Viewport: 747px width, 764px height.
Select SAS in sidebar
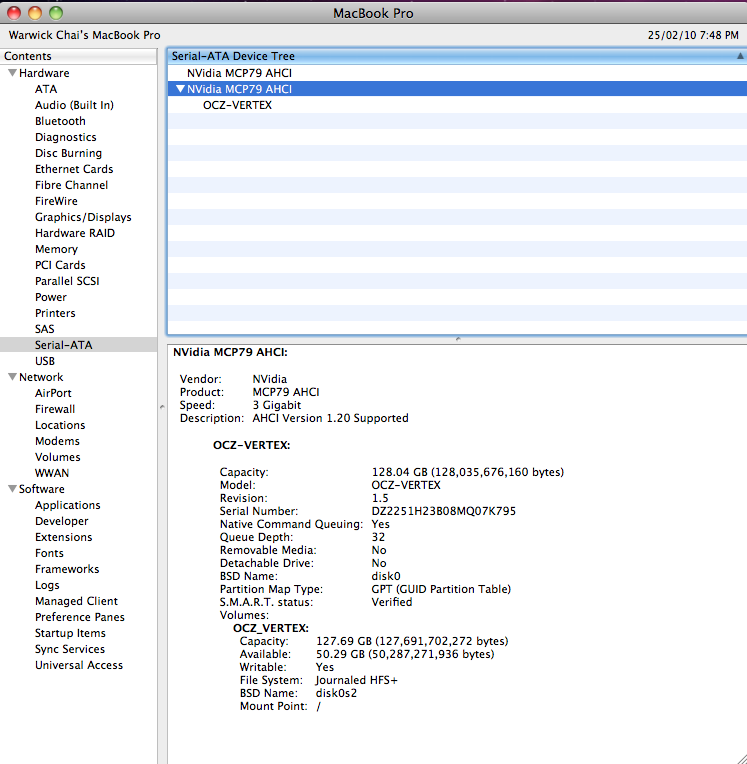tap(44, 329)
